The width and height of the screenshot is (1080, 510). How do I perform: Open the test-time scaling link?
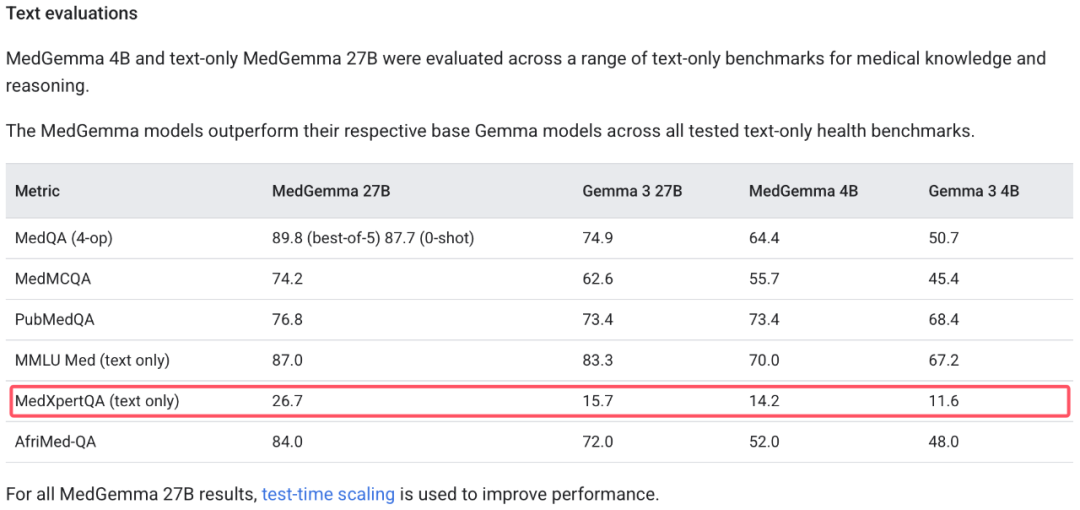pos(328,493)
